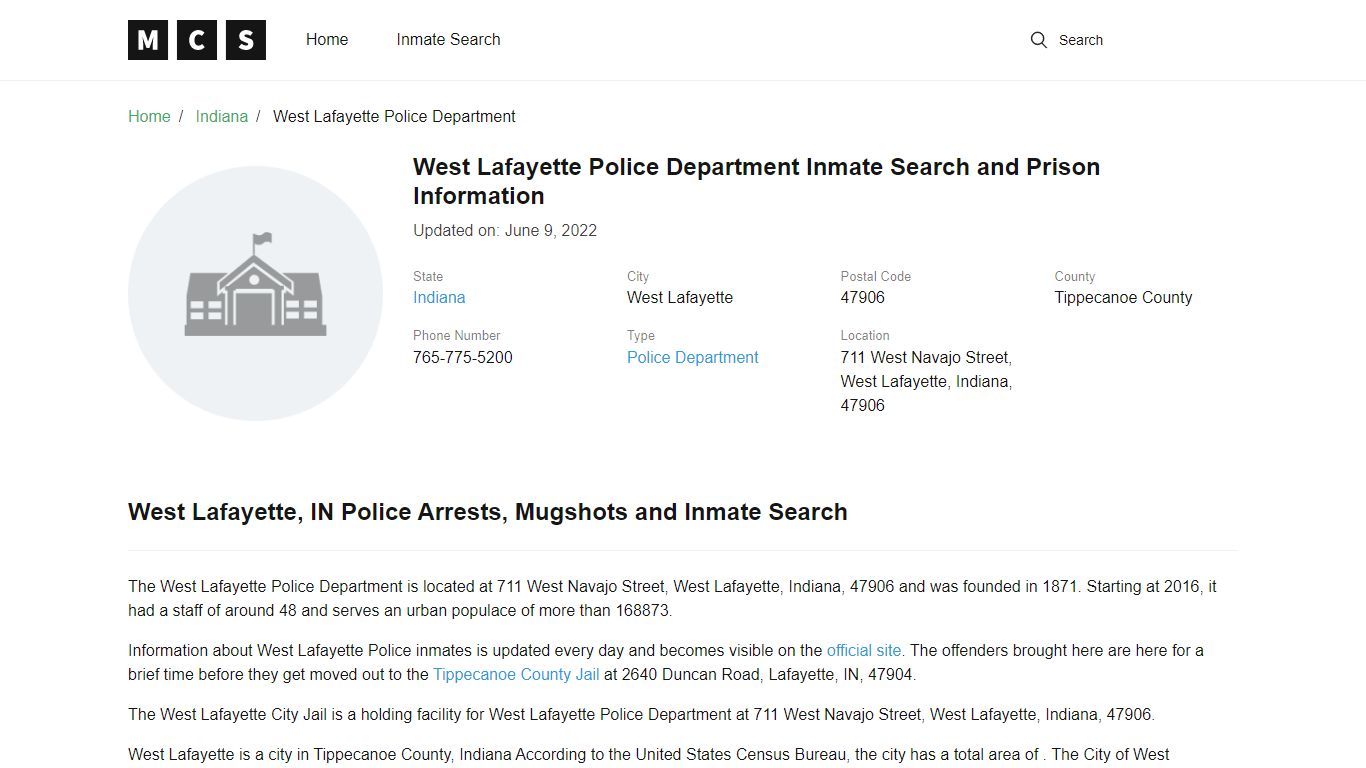Click the MCS site logo

[x=197, y=40]
